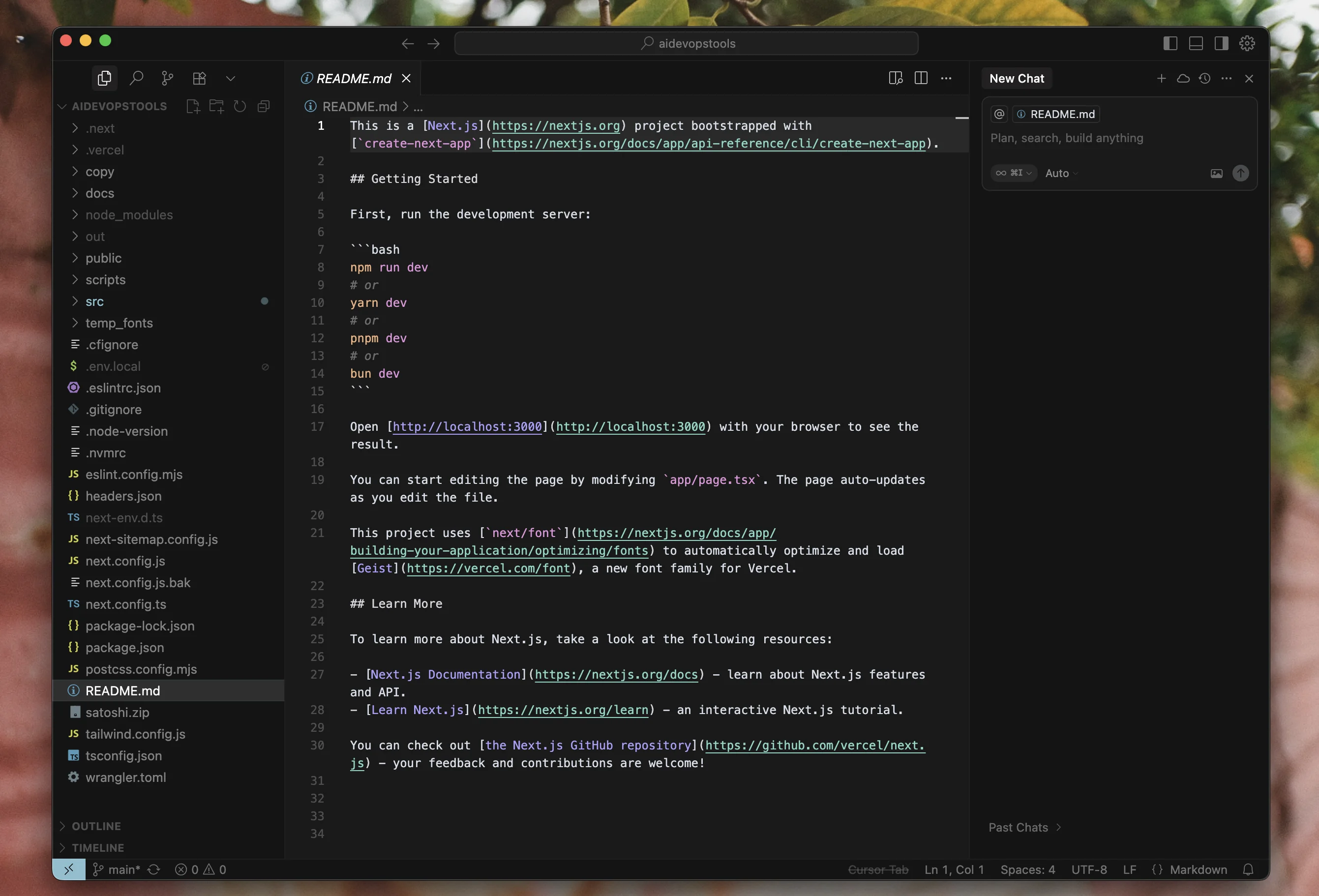Toggle the primary sidebar visibility
The image size is (1319, 896).
[1170, 43]
